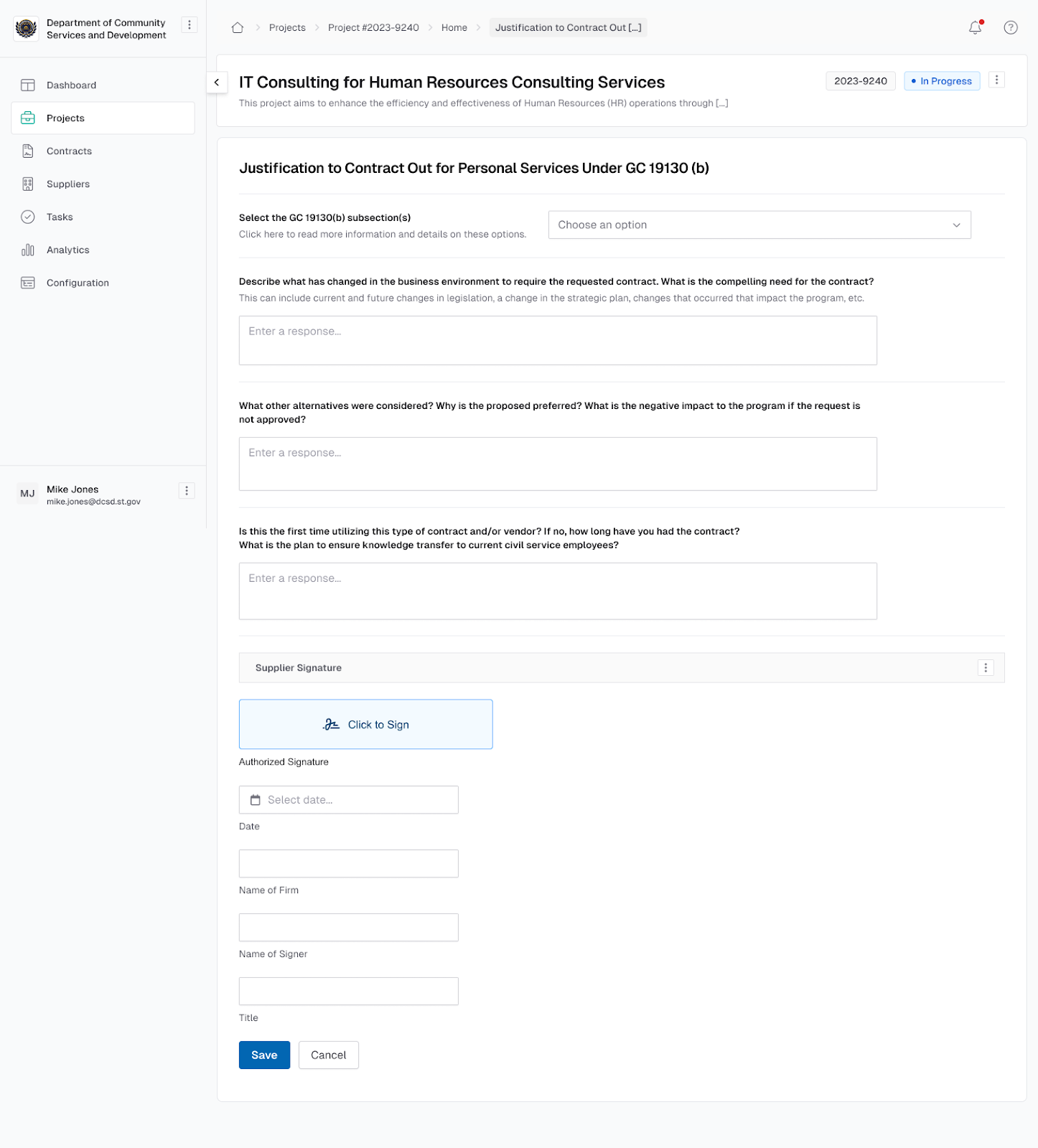Open the department organization kebab menu
1038x1148 pixels.
[190, 25]
